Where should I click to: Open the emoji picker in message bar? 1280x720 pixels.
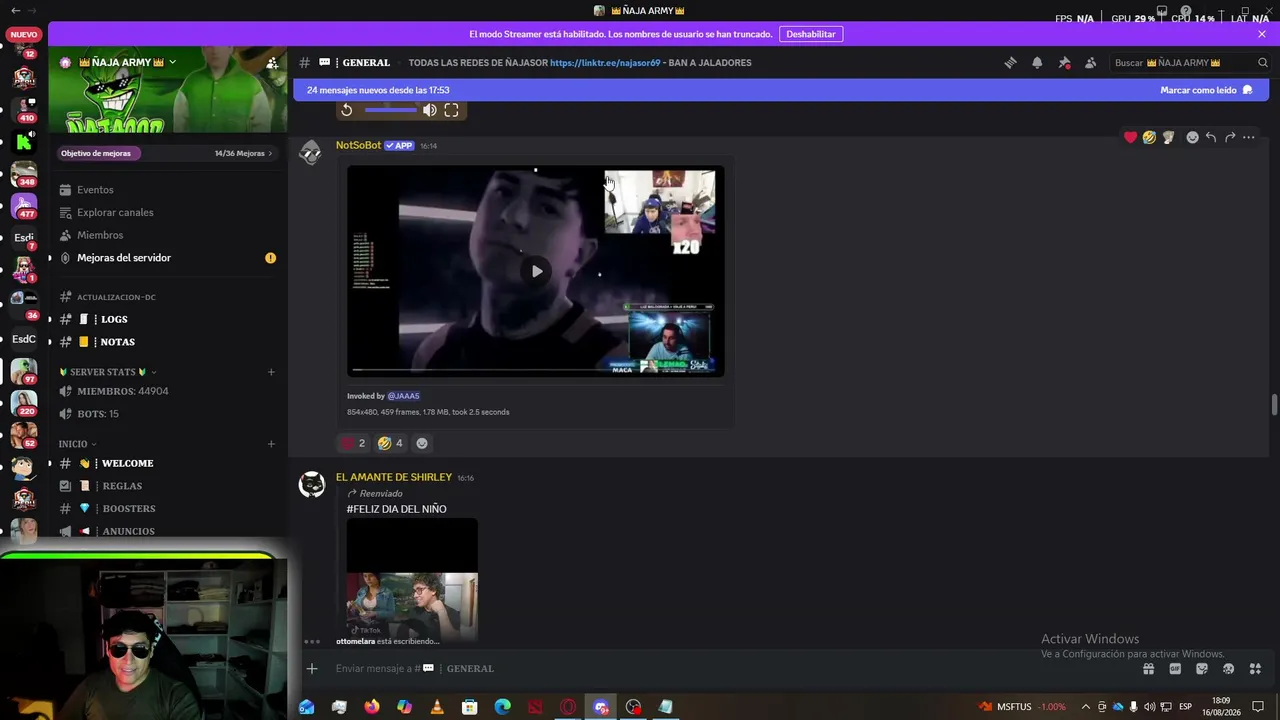click(1228, 668)
